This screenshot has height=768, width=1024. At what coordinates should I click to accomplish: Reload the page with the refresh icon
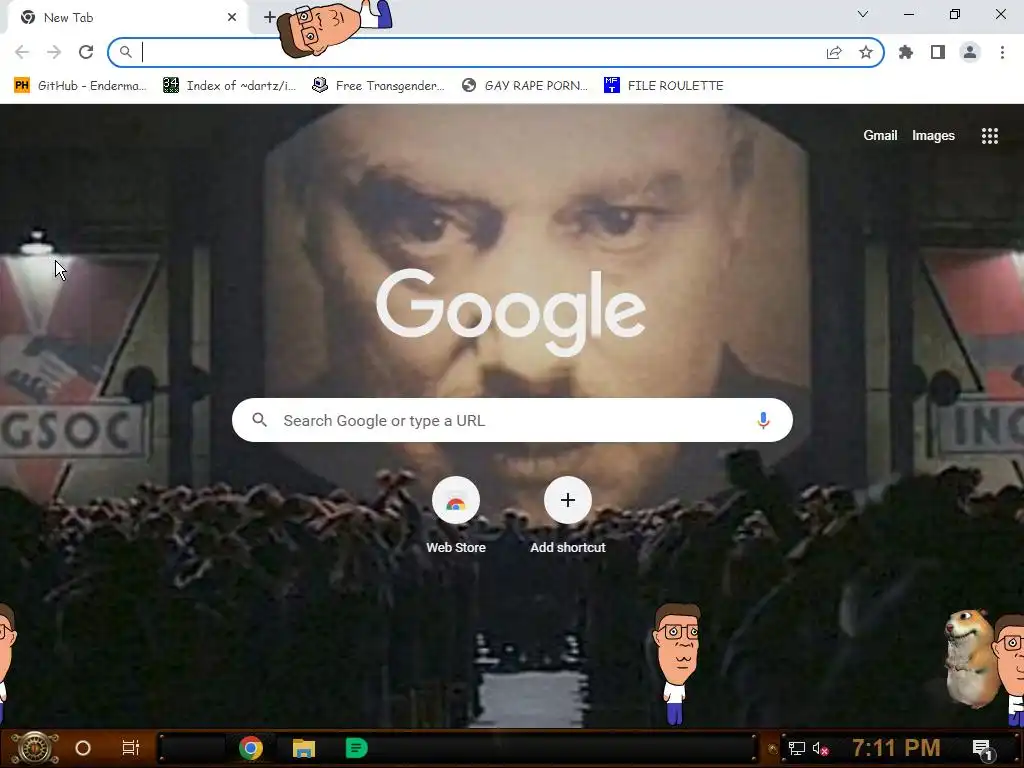click(x=86, y=52)
